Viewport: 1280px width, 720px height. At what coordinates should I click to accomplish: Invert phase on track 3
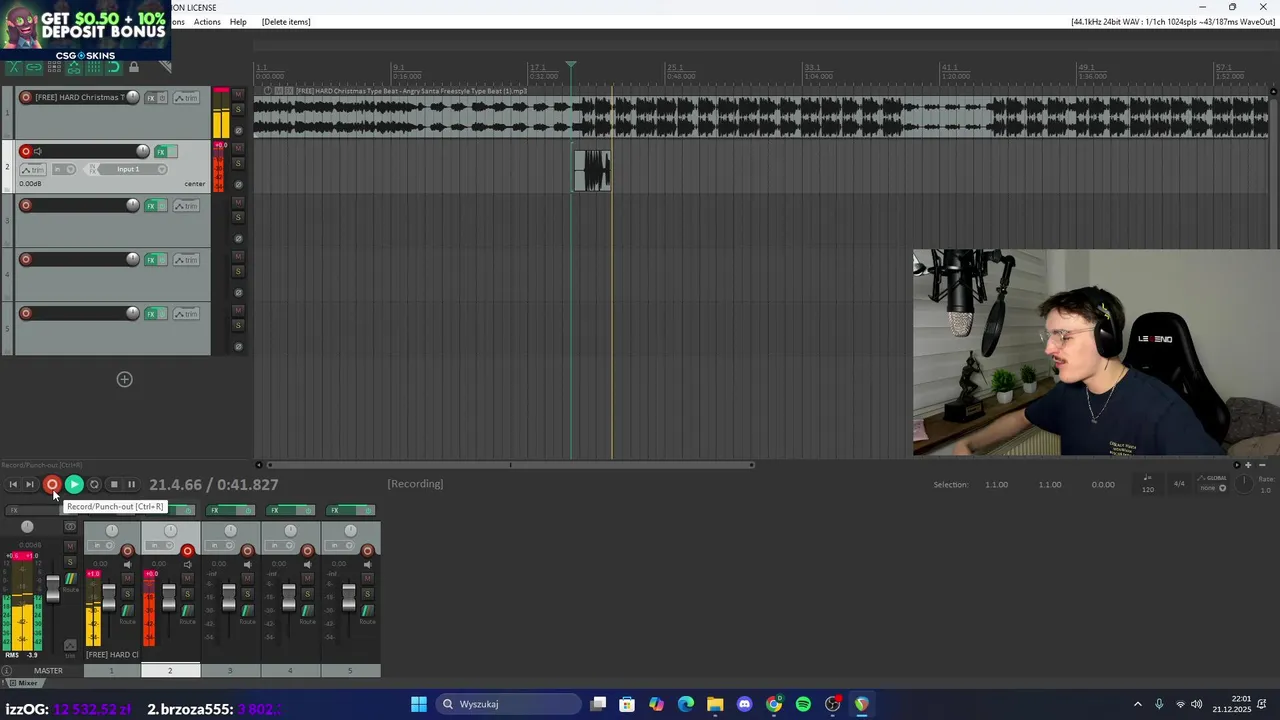238,238
